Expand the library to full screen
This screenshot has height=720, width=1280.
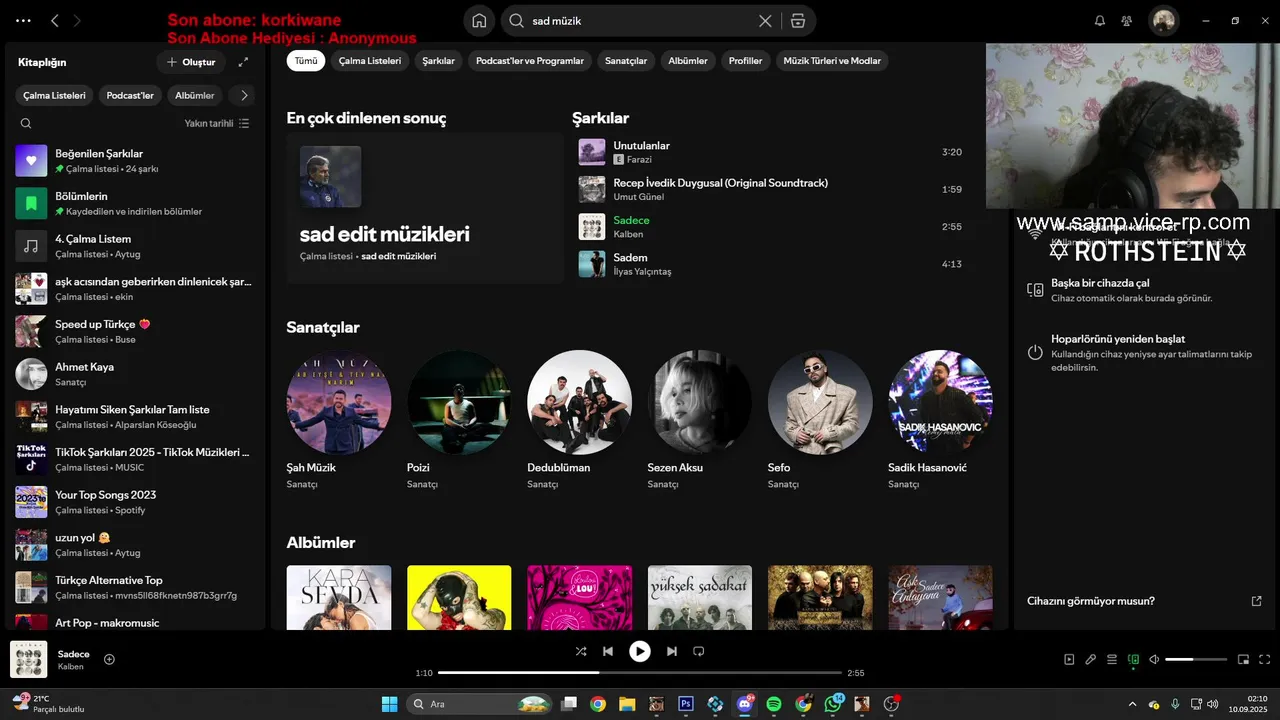click(x=243, y=62)
